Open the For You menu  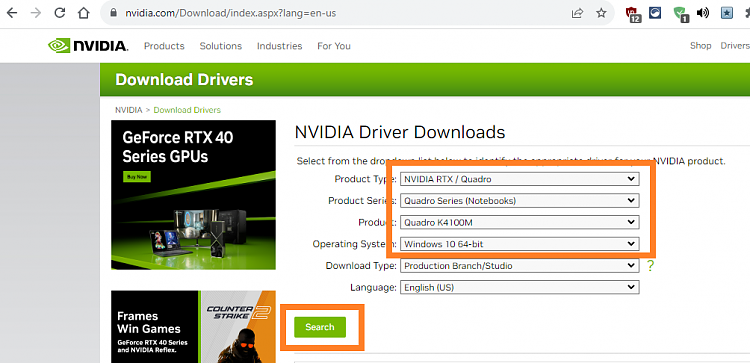pyautogui.click(x=334, y=46)
